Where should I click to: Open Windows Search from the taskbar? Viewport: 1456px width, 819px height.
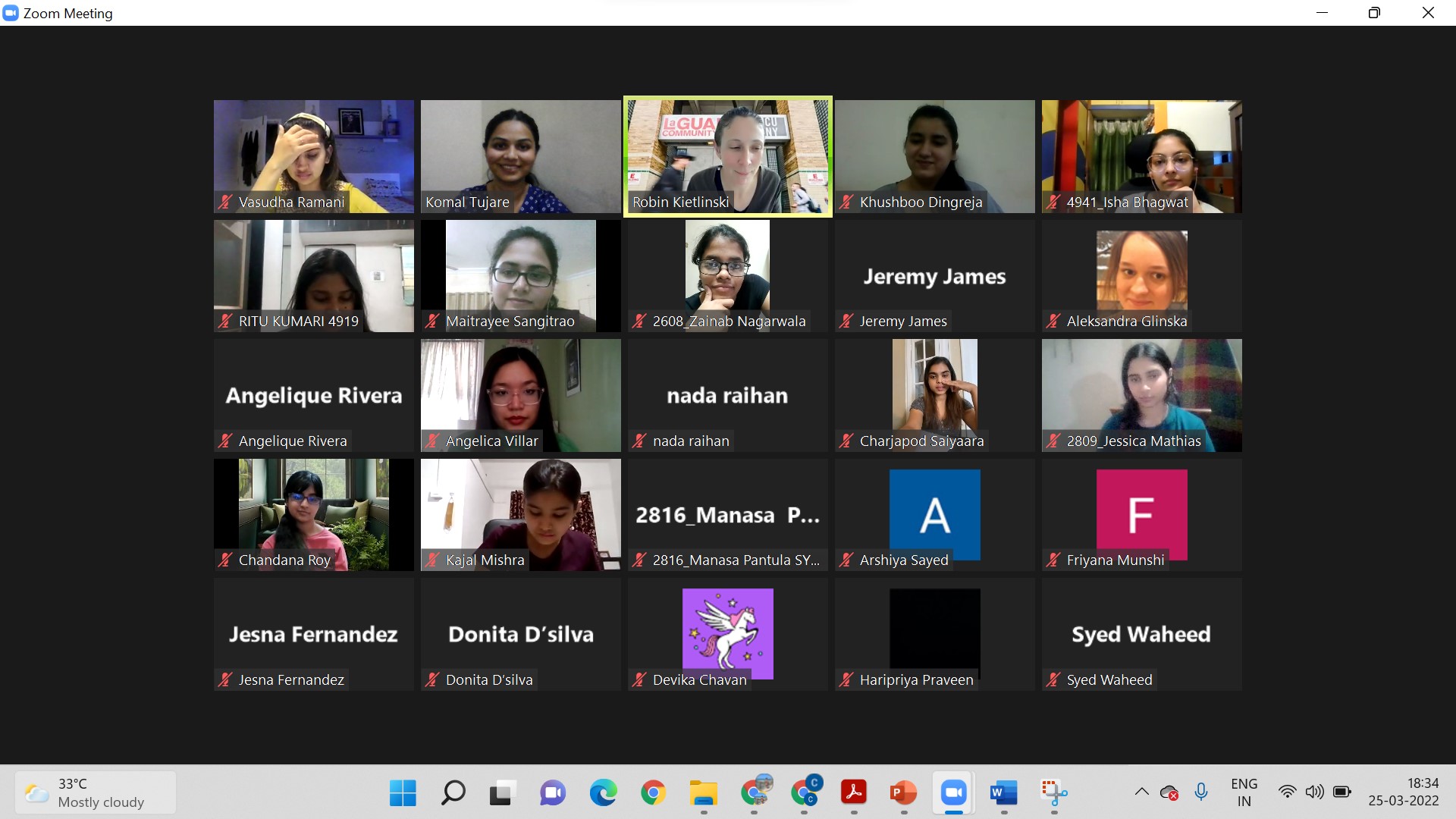click(453, 793)
